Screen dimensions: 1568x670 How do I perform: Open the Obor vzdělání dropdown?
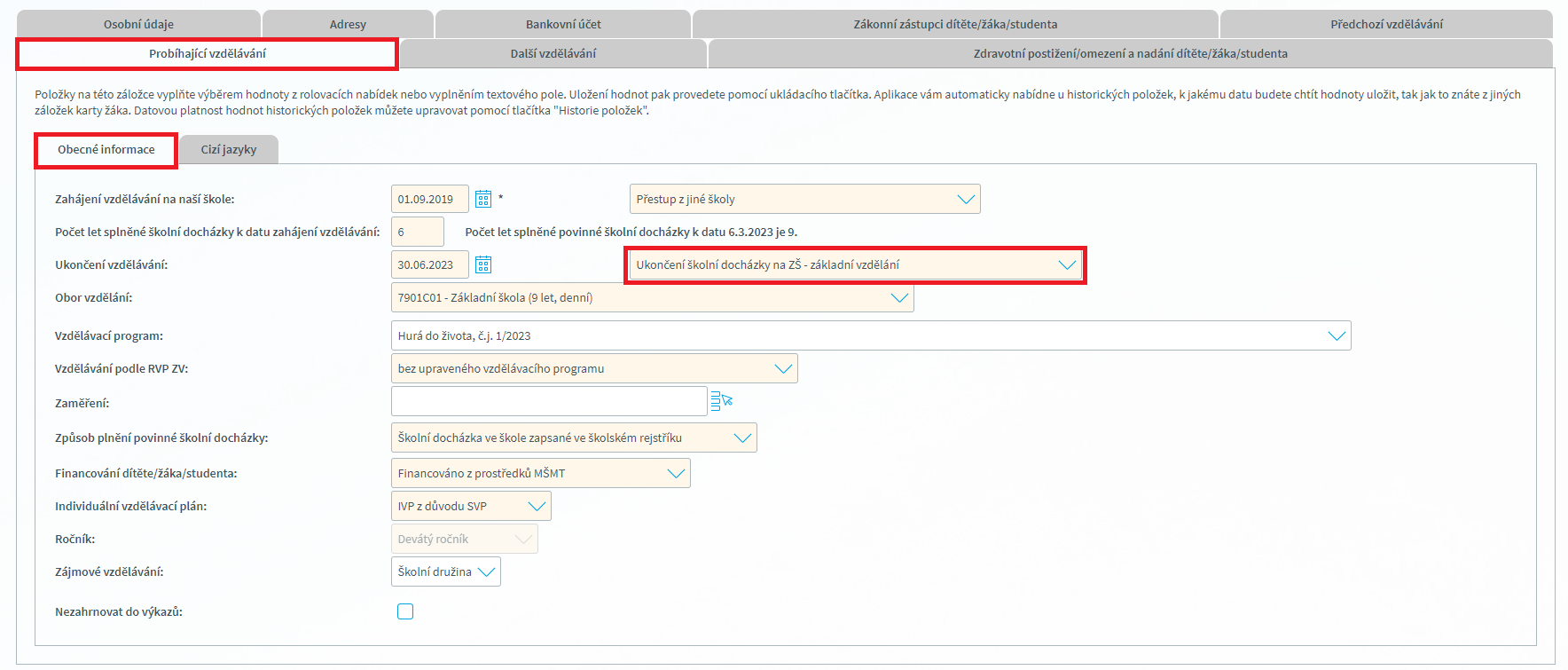coord(652,297)
